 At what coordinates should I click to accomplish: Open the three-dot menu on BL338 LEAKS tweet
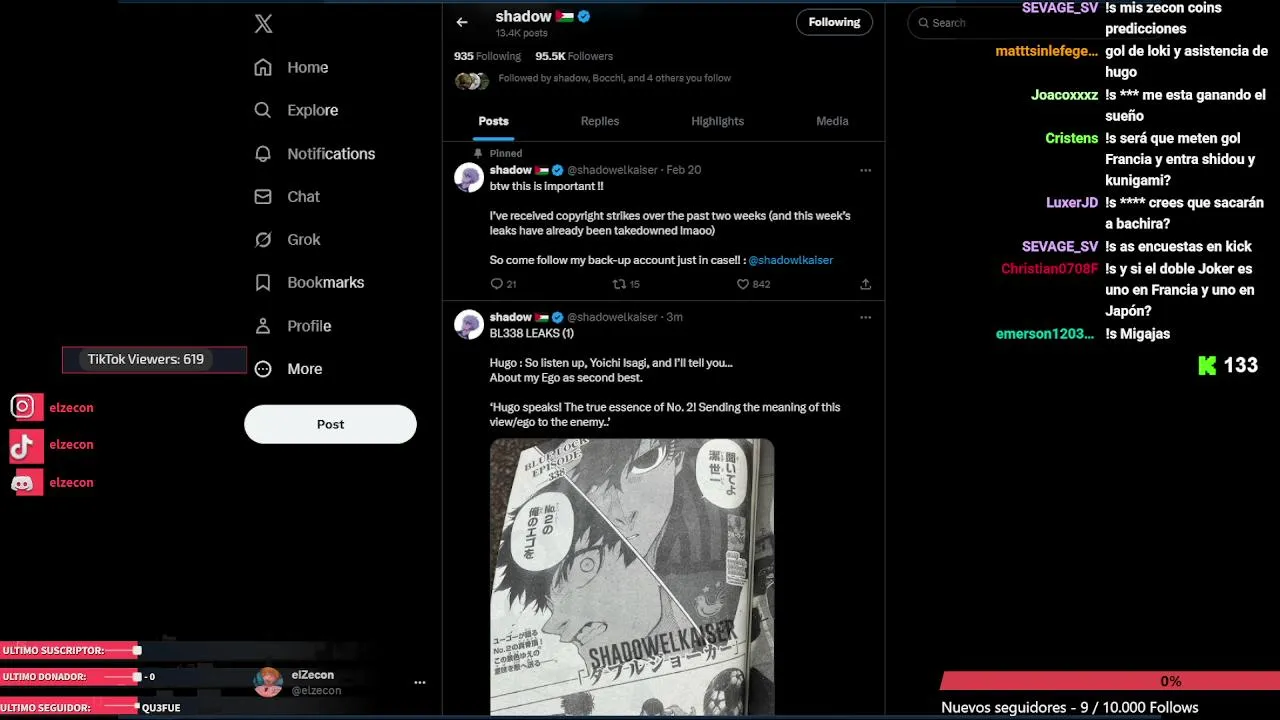[865, 317]
